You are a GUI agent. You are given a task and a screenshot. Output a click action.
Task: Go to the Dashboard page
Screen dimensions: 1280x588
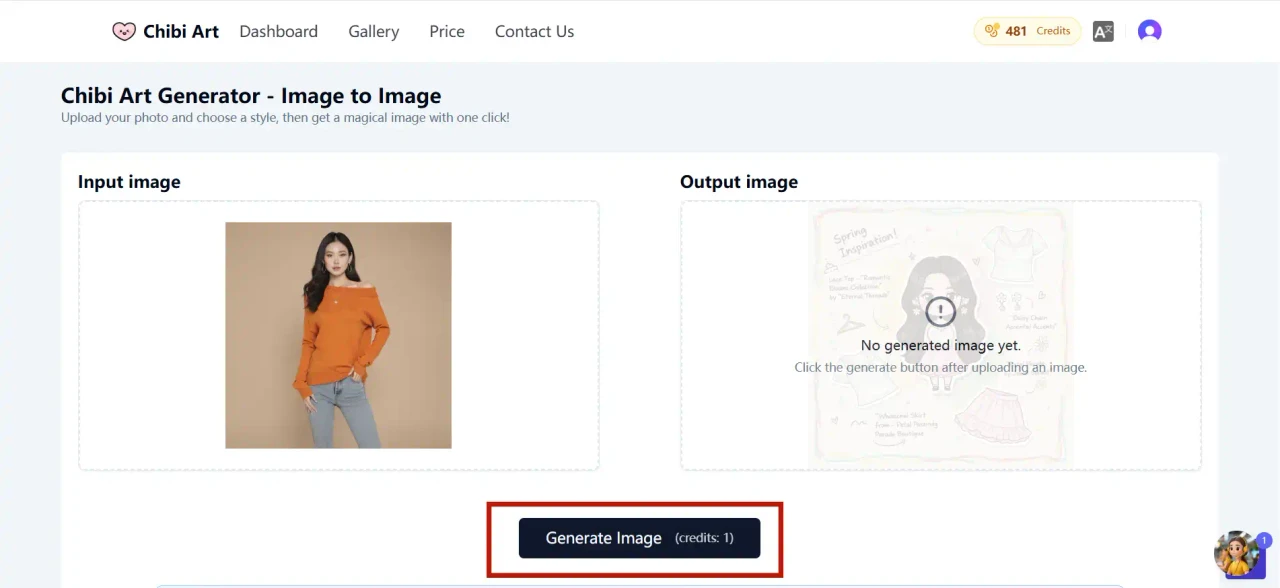tap(279, 31)
